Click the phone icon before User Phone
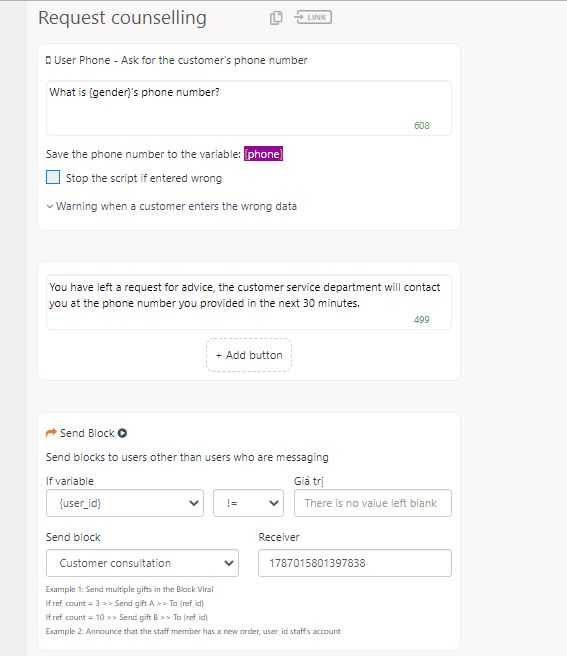This screenshot has height=656, width=567. pyautogui.click(x=48, y=60)
